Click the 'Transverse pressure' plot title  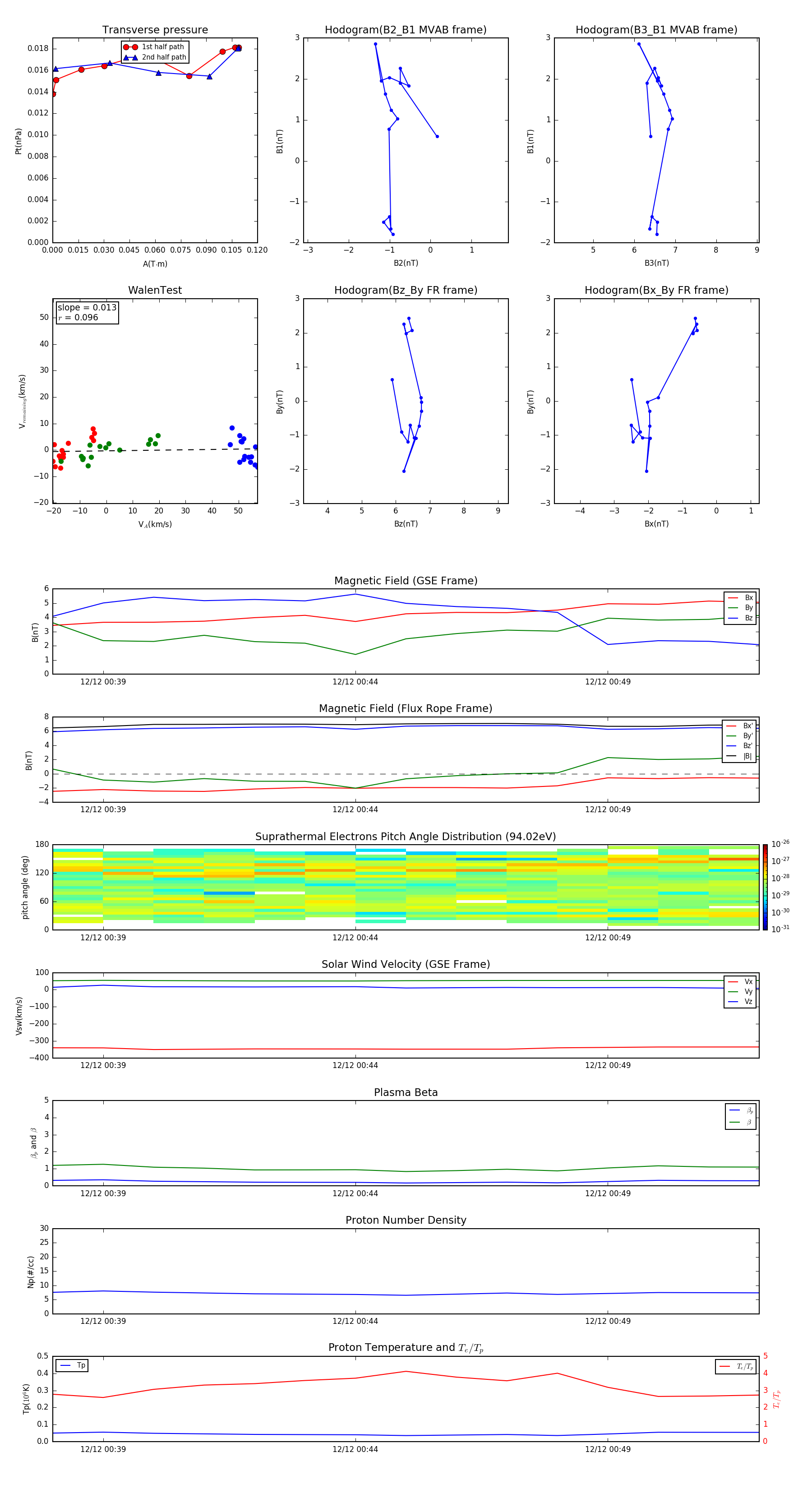click(x=155, y=30)
